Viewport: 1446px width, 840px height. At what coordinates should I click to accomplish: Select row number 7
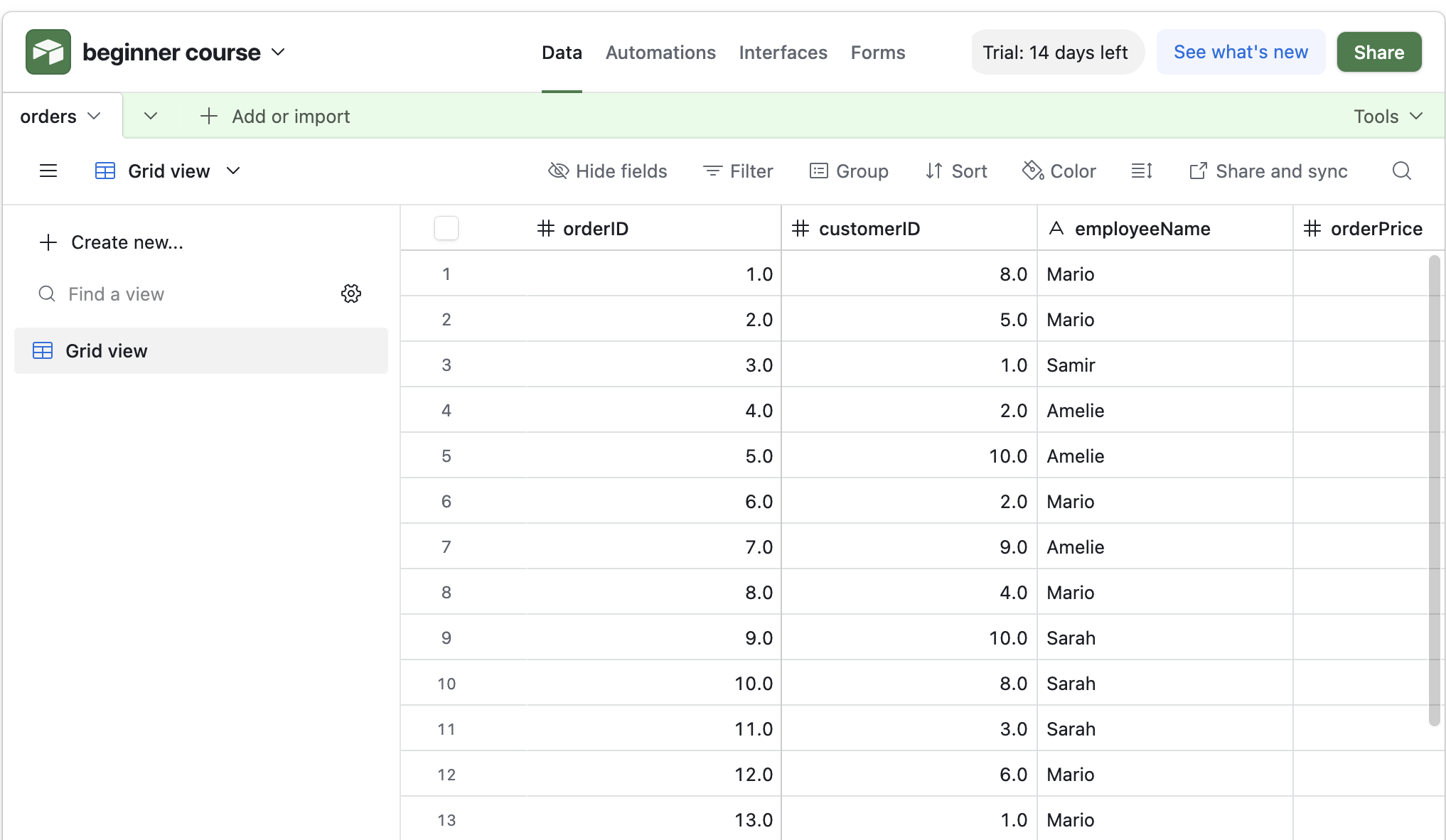coord(446,547)
